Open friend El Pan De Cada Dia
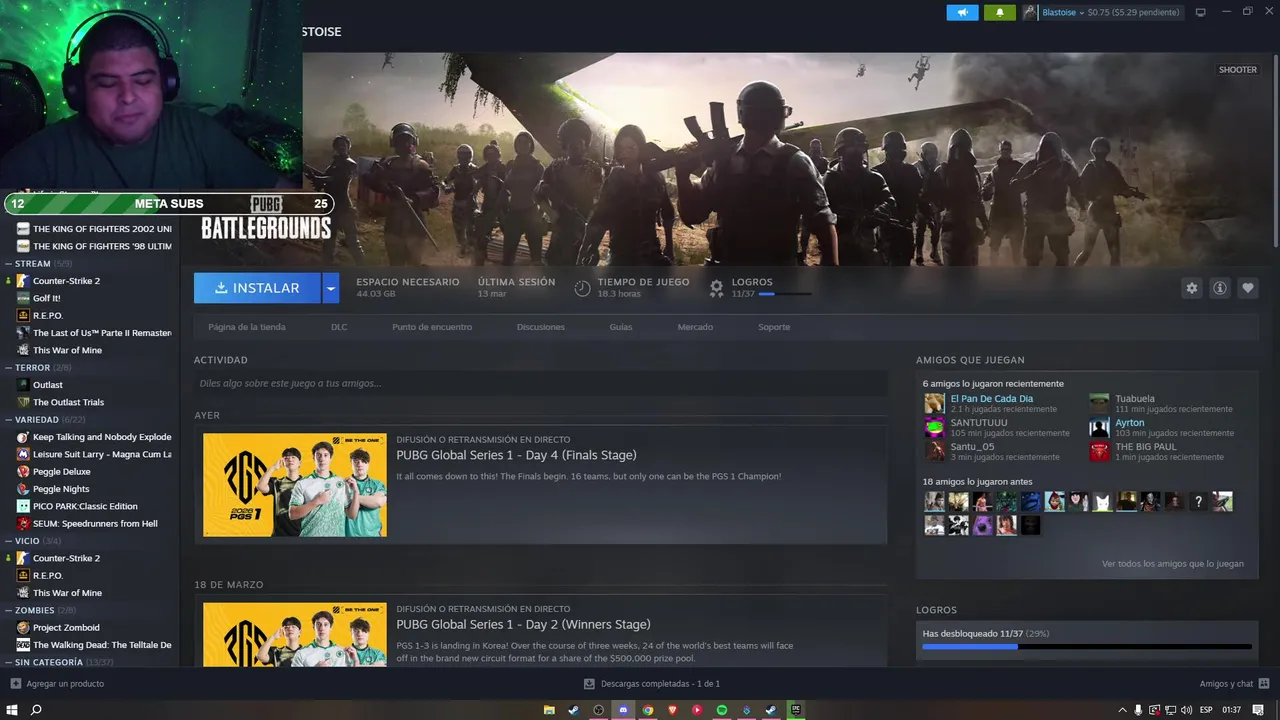 point(992,398)
